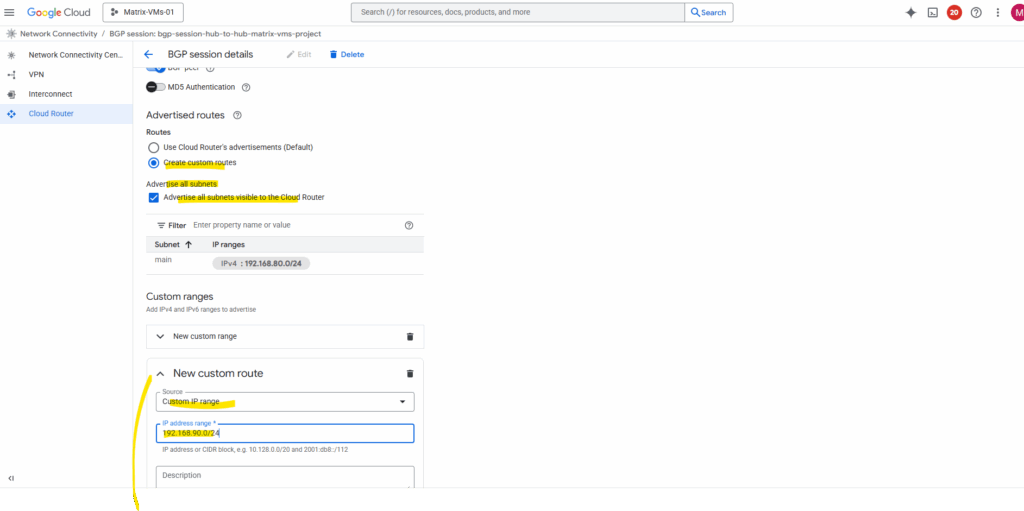This screenshot has width=1024, height=511.
Task: Sort by the Subnet column arrow
Action: [x=189, y=244]
